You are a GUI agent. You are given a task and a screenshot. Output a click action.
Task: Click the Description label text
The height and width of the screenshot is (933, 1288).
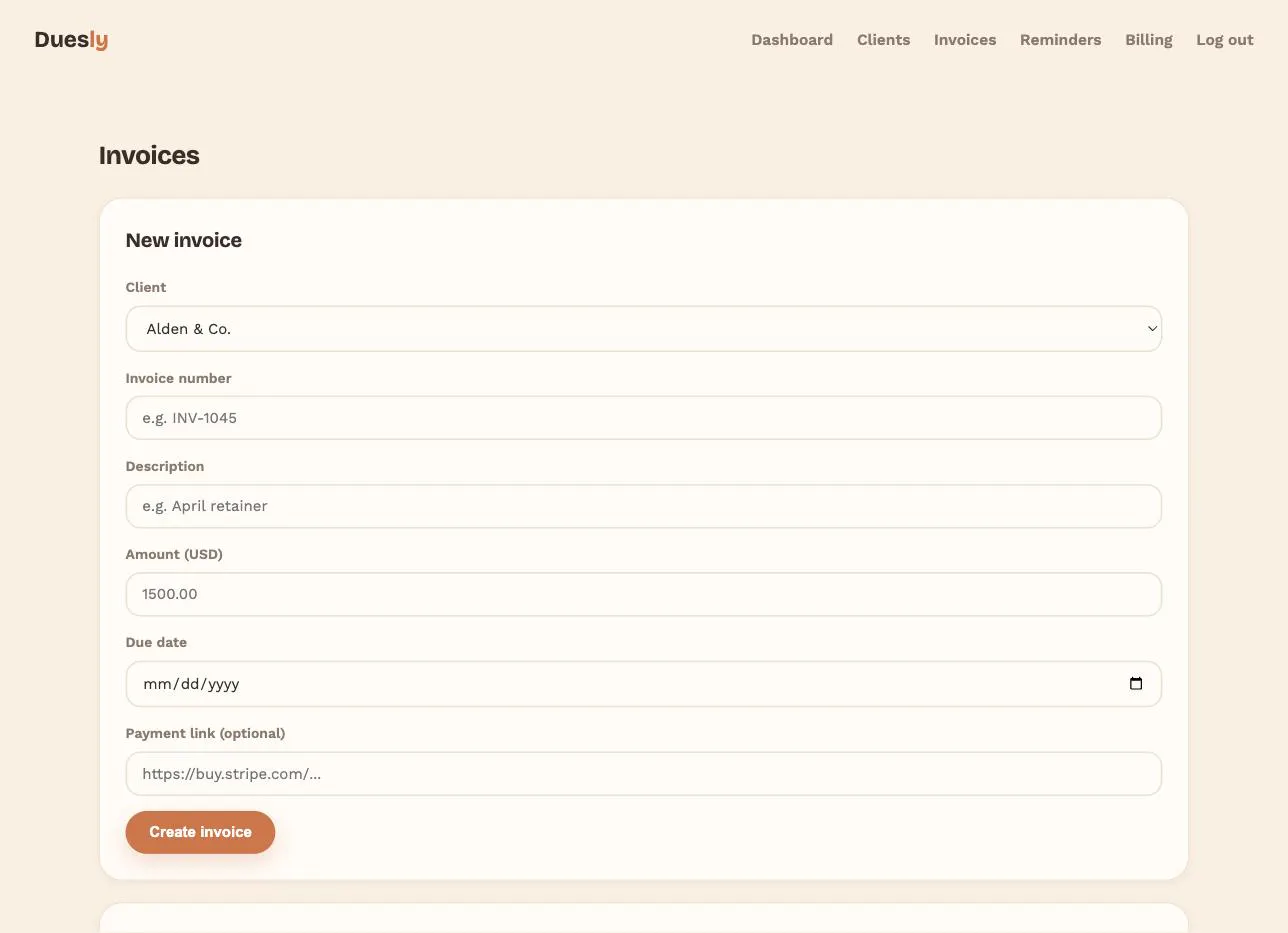click(165, 466)
